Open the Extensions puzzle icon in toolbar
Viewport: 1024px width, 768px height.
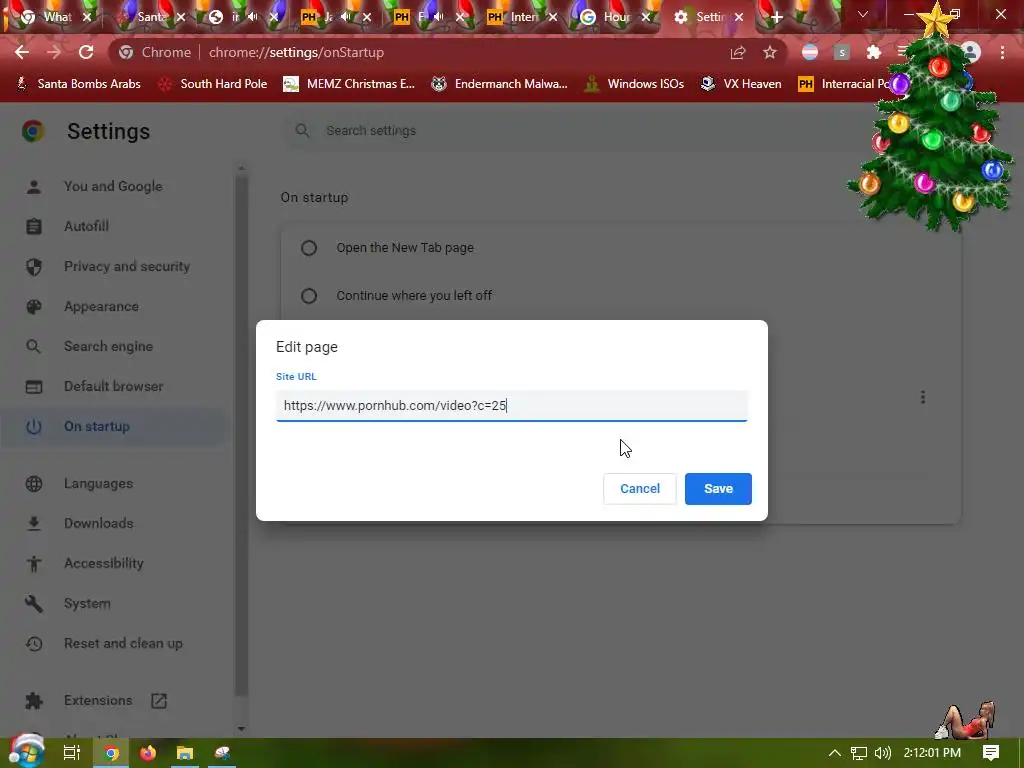tap(874, 52)
